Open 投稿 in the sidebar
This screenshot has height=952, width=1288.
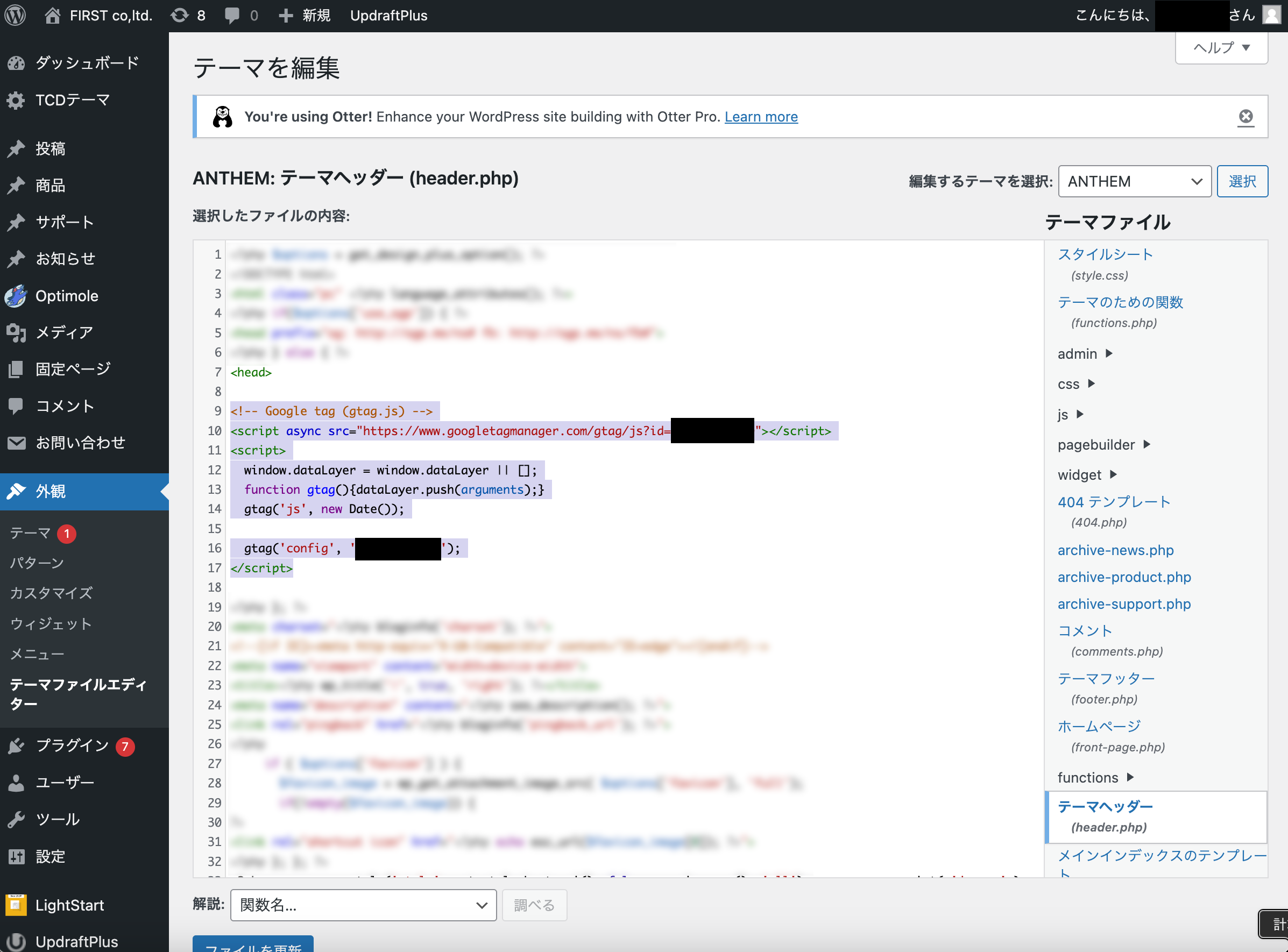click(84, 148)
